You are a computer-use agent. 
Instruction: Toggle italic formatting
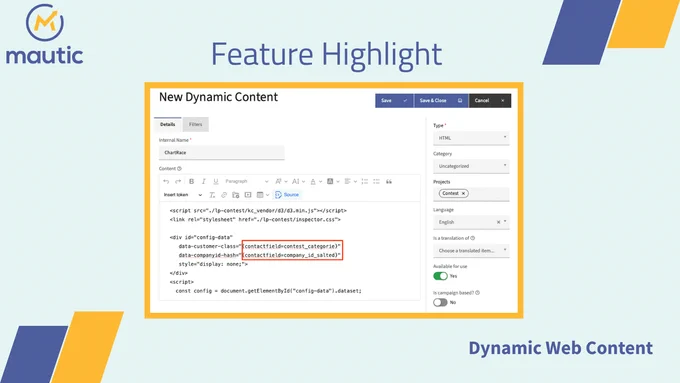(x=203, y=181)
